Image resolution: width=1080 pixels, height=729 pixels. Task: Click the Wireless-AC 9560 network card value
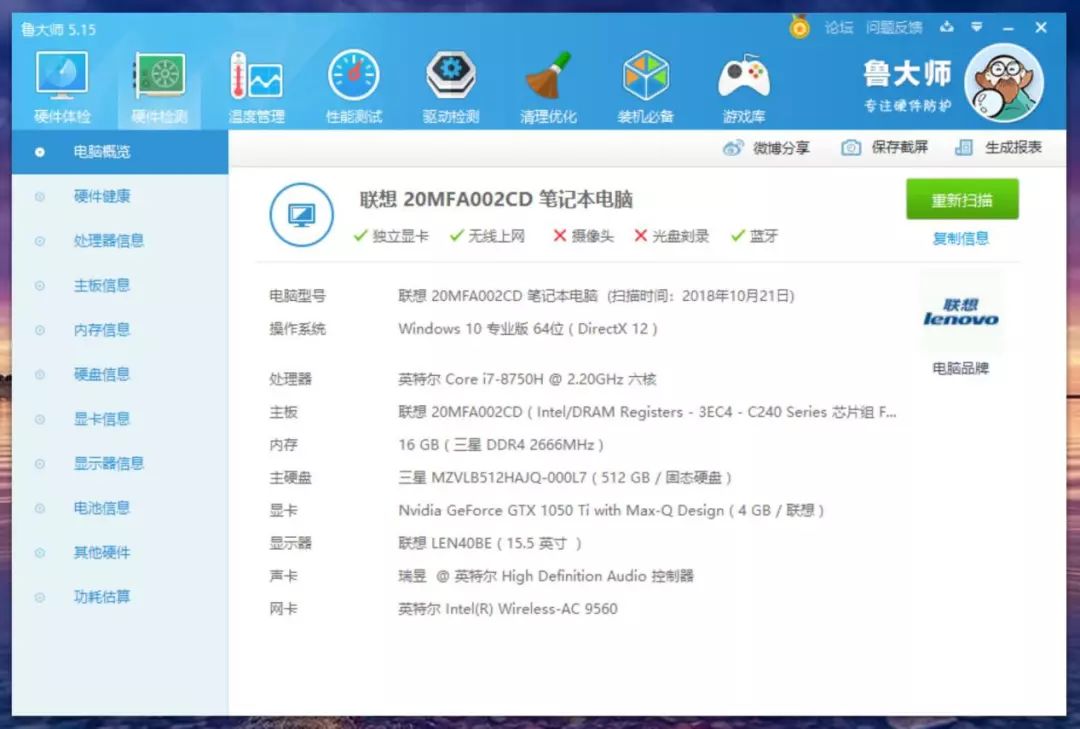(x=508, y=609)
